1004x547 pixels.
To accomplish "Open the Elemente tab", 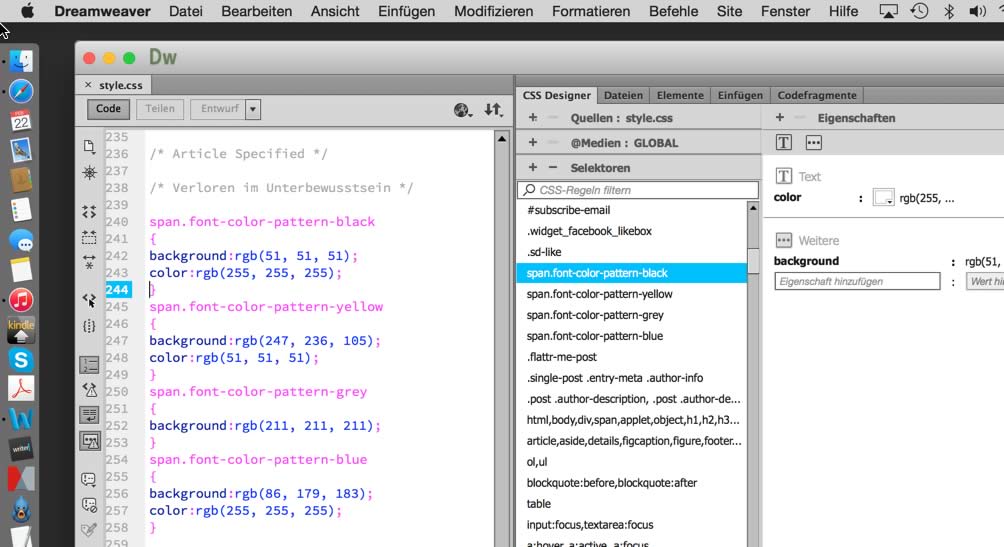I will click(680, 95).
